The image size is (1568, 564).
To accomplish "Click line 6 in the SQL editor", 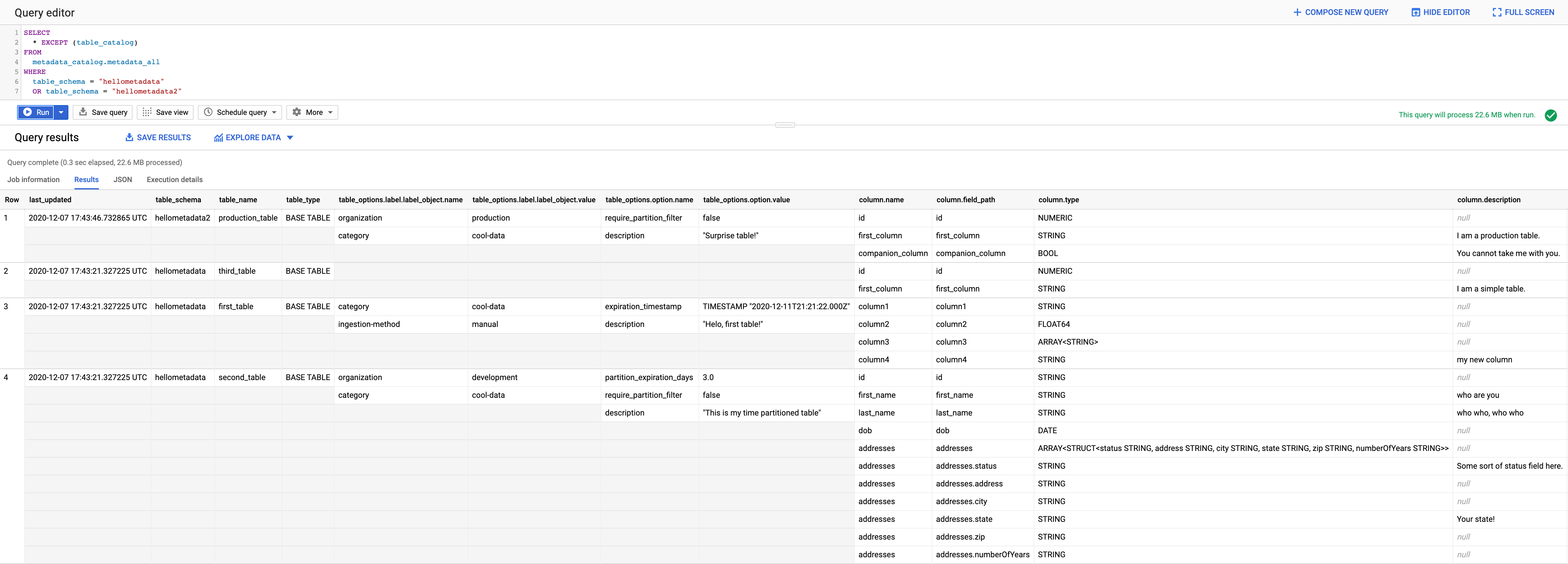I will coord(97,82).
